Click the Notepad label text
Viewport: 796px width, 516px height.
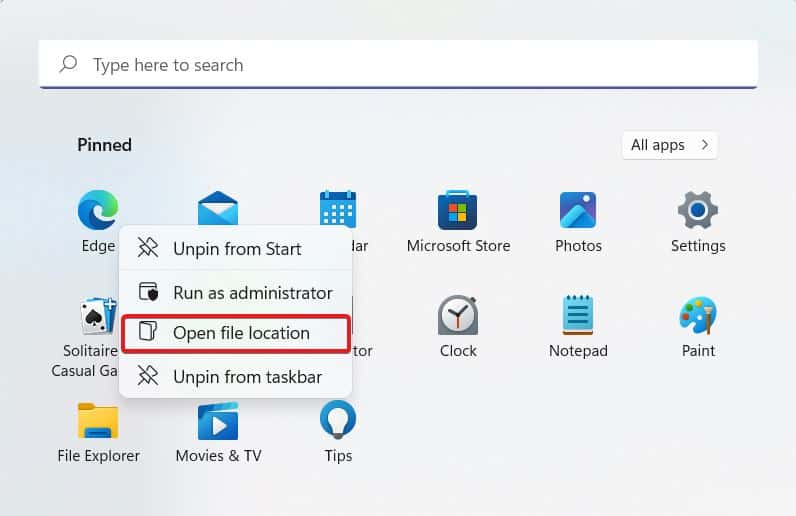pyautogui.click(x=578, y=351)
